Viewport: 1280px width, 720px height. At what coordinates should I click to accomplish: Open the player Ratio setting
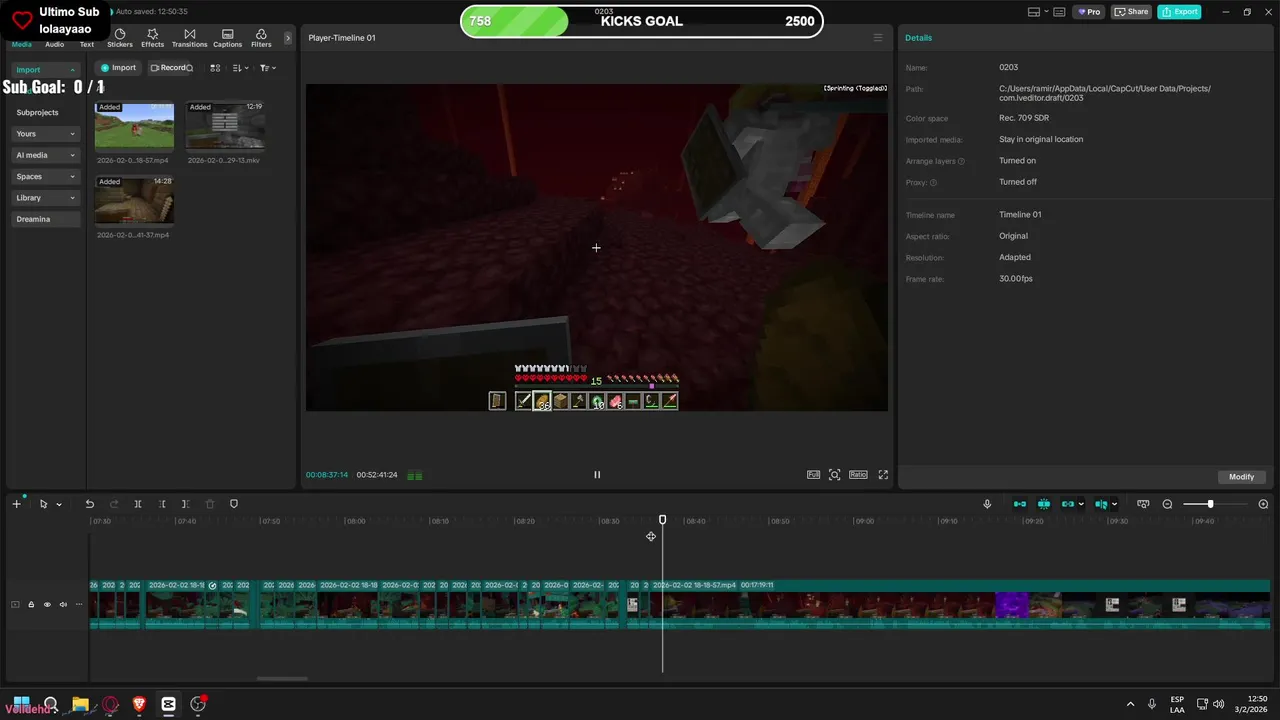click(858, 475)
